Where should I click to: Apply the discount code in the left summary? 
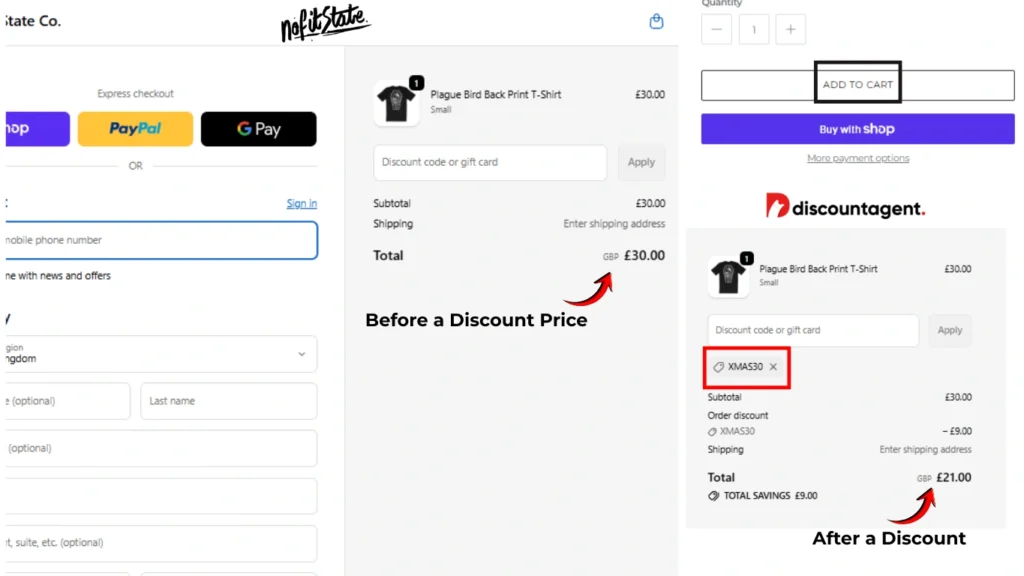click(641, 163)
